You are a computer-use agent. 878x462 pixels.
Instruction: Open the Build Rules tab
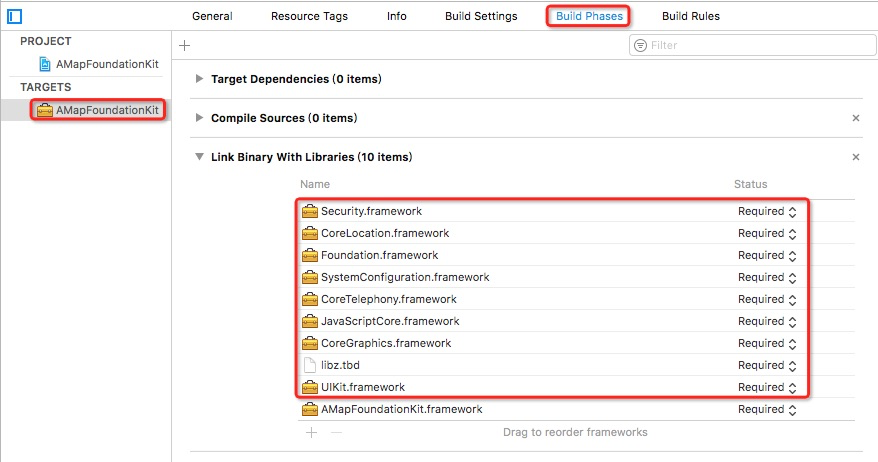[x=690, y=16]
